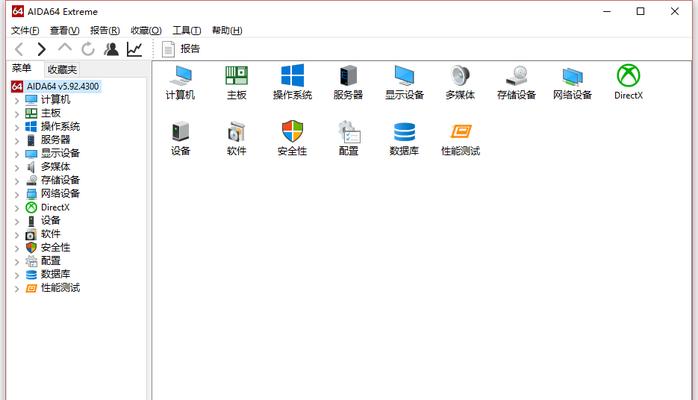Image resolution: width=698 pixels, height=400 pixels.
Task: Open the 文件(F) menu
Action: [25, 30]
